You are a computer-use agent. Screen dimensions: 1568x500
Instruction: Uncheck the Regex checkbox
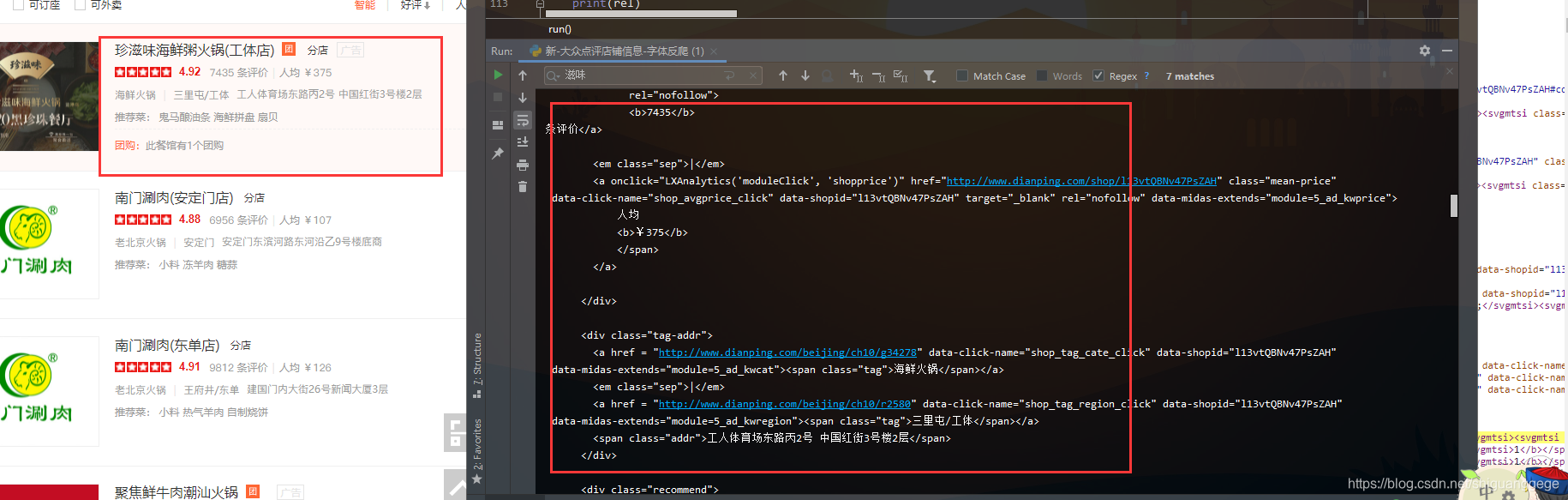1098,75
